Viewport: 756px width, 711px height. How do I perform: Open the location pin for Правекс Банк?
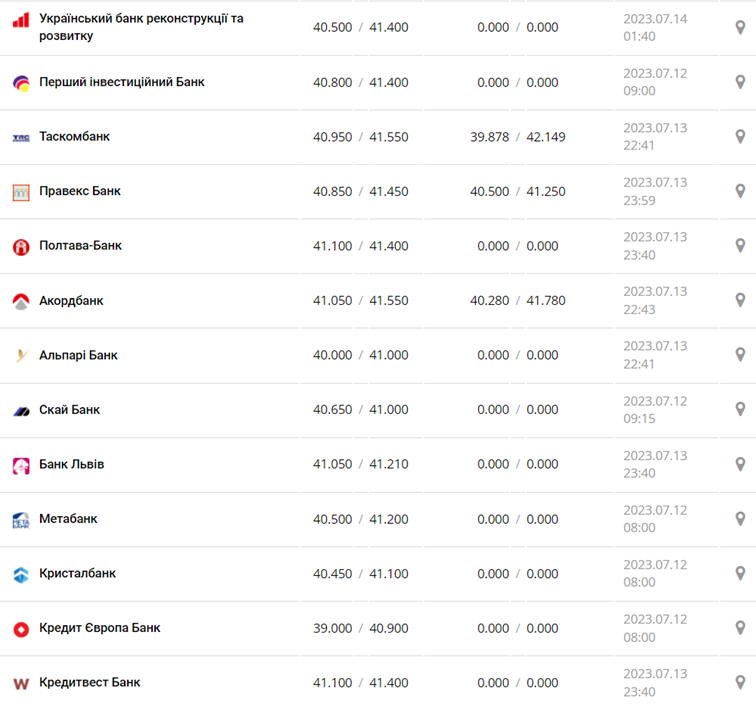click(x=740, y=191)
